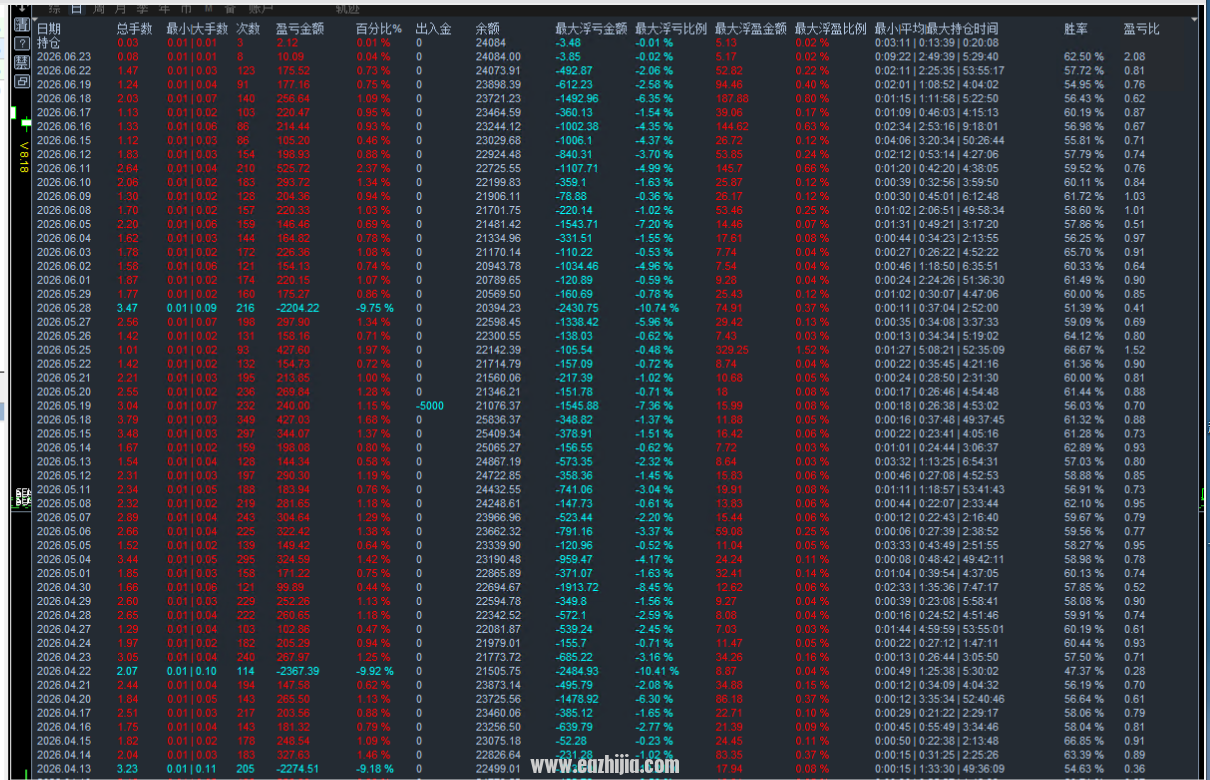
Task: Click the 66.67 % win rate cell
Action: click(x=1084, y=350)
